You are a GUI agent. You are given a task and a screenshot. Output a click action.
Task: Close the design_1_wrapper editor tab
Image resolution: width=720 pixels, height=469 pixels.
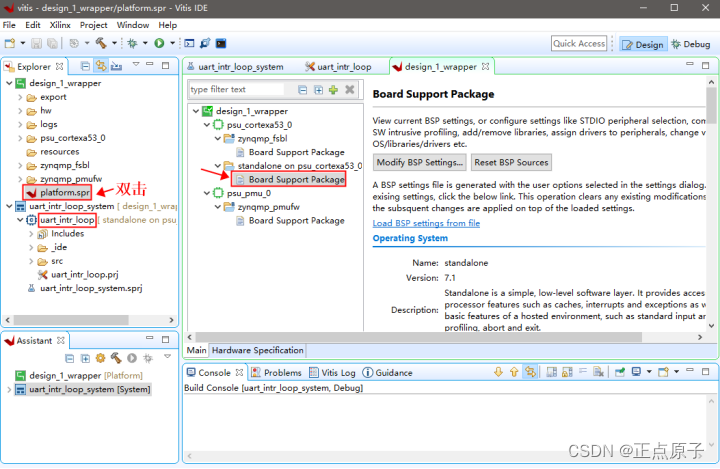485,67
